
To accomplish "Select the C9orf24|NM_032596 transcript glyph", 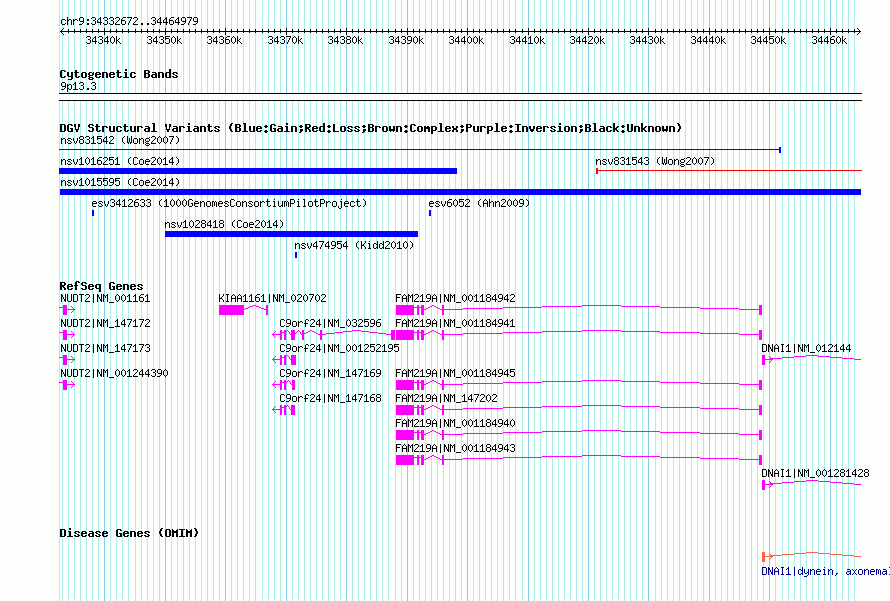I will (x=334, y=335).
